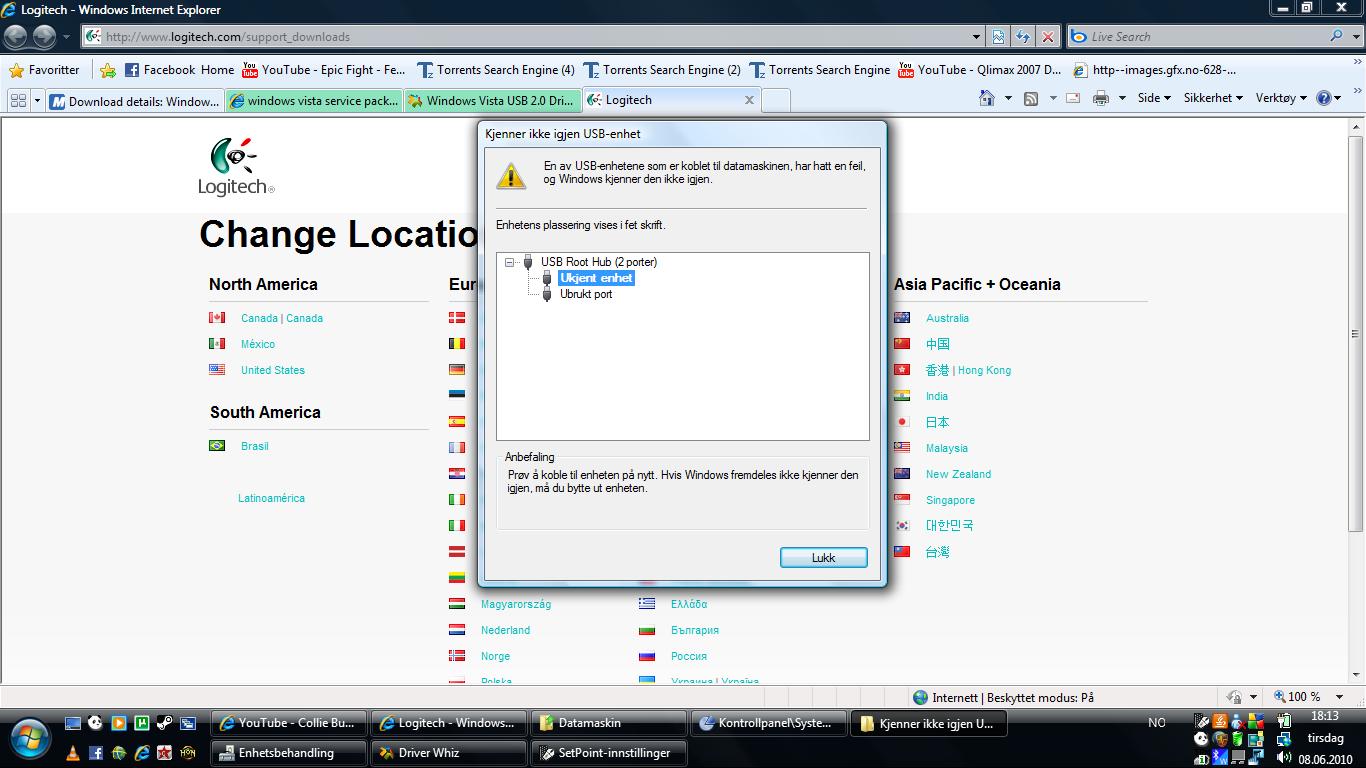1366x768 pixels.
Task: Open Torrents Search Engine (4) favorite
Action: (495, 70)
